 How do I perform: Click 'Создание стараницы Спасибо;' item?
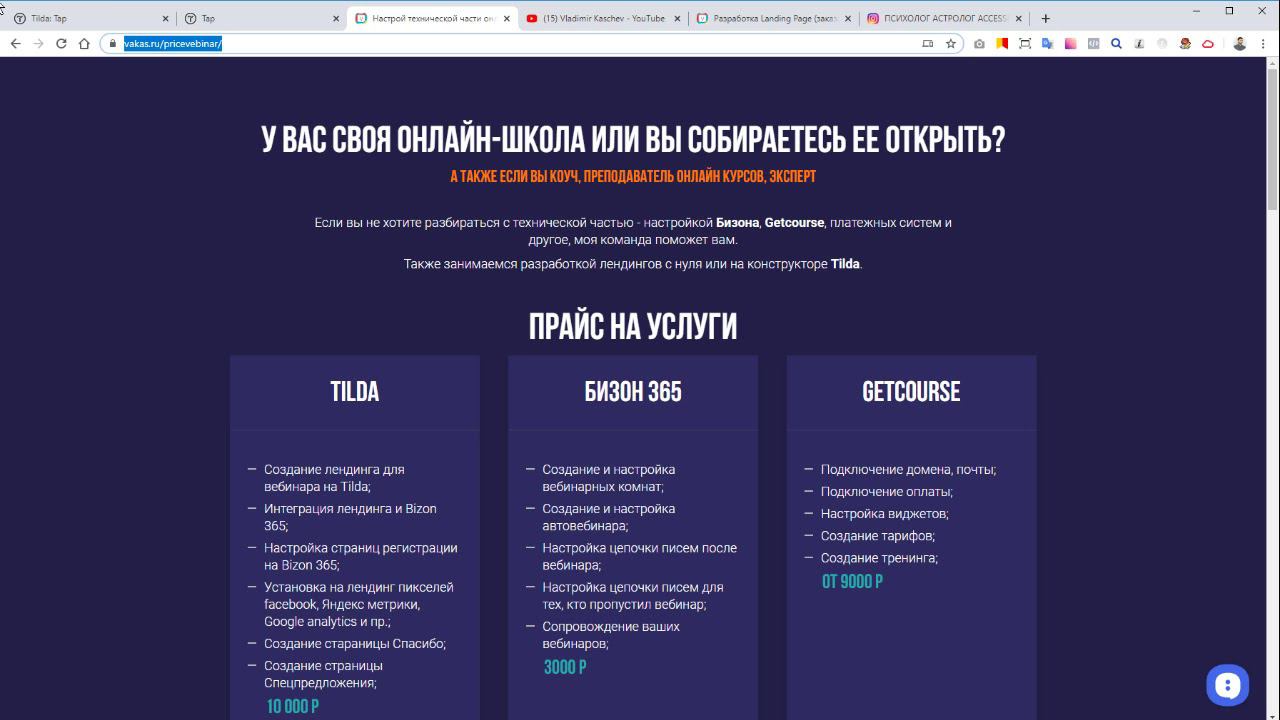click(x=355, y=644)
